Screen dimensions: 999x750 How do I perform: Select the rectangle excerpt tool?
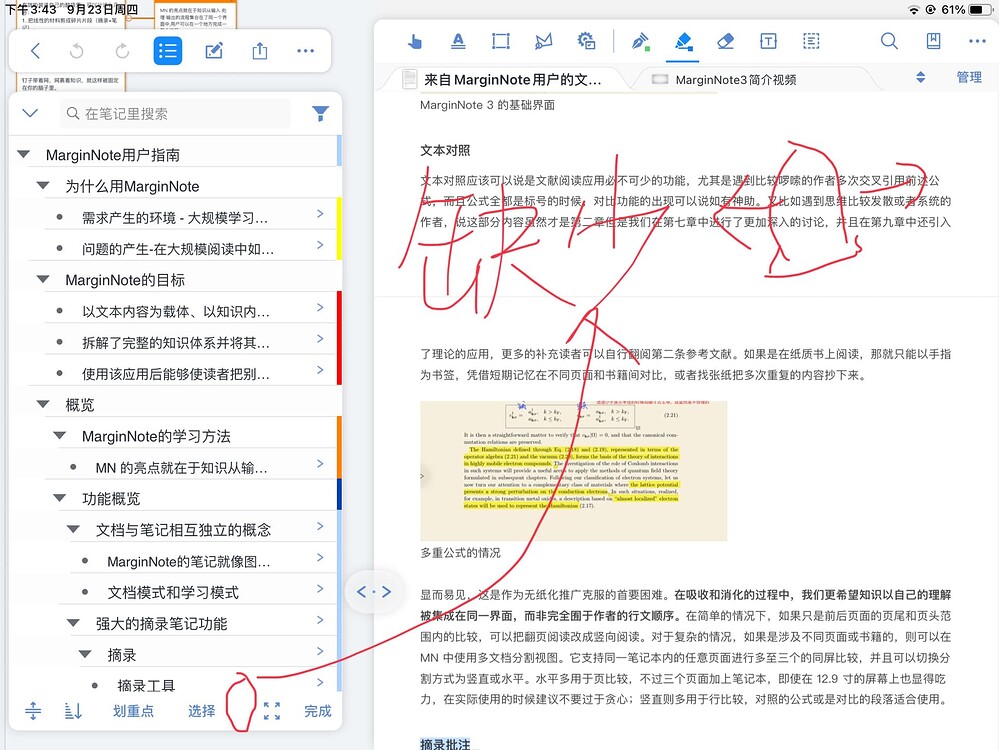(501, 41)
